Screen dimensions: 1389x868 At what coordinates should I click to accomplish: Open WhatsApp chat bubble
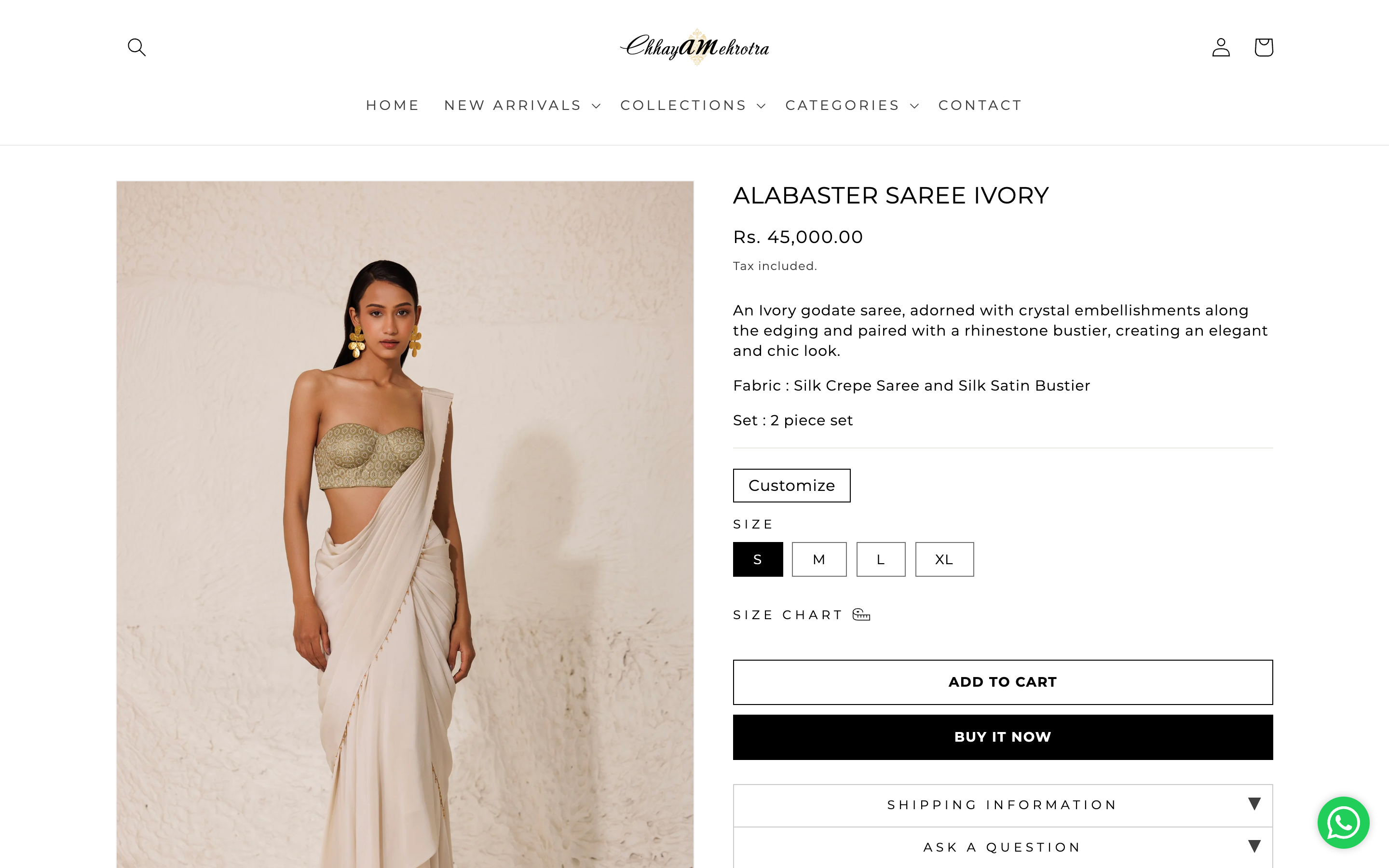pos(1343,823)
